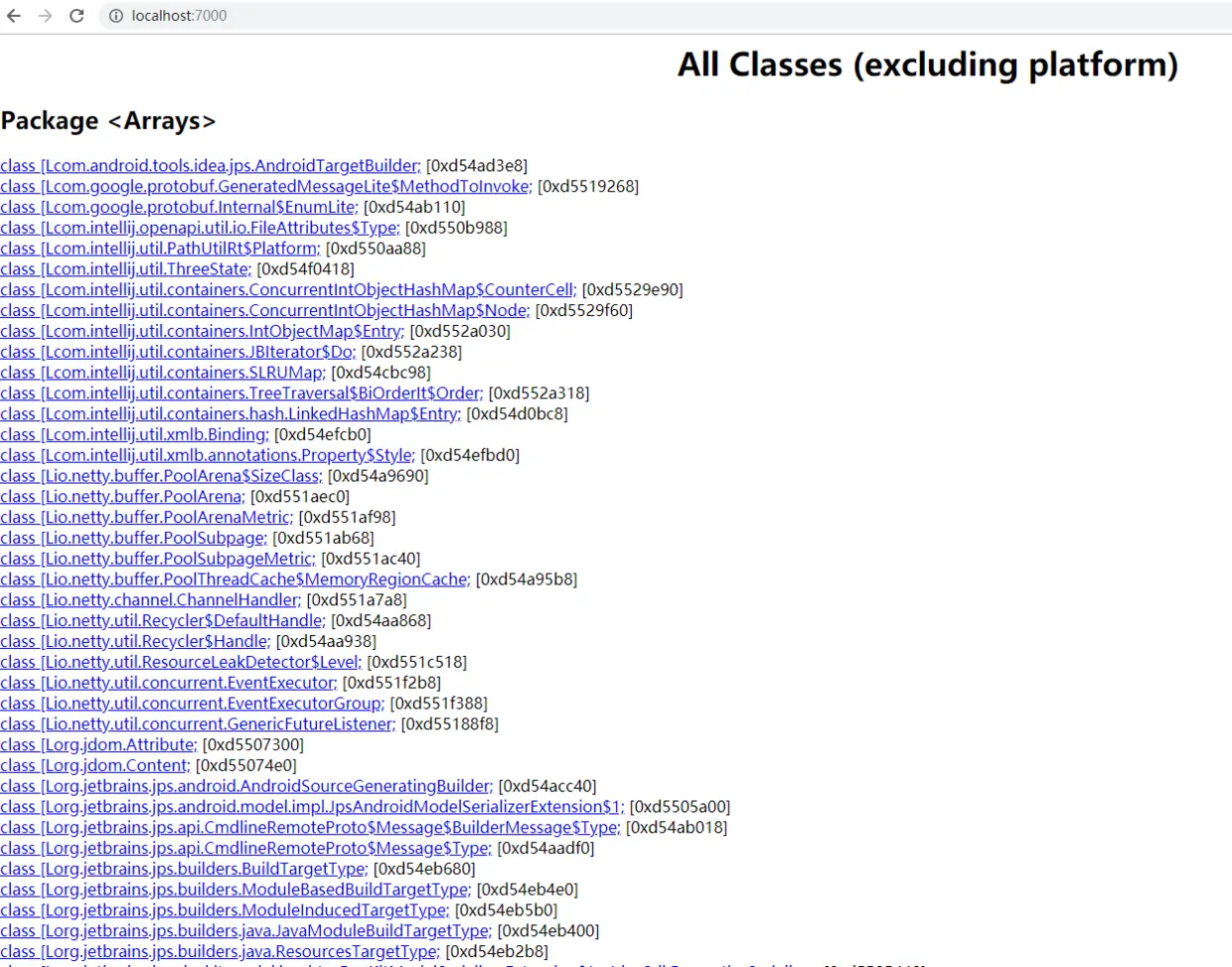Click the address text [0xd54eb2b8]
The image size is (1232, 967).
[497, 952]
